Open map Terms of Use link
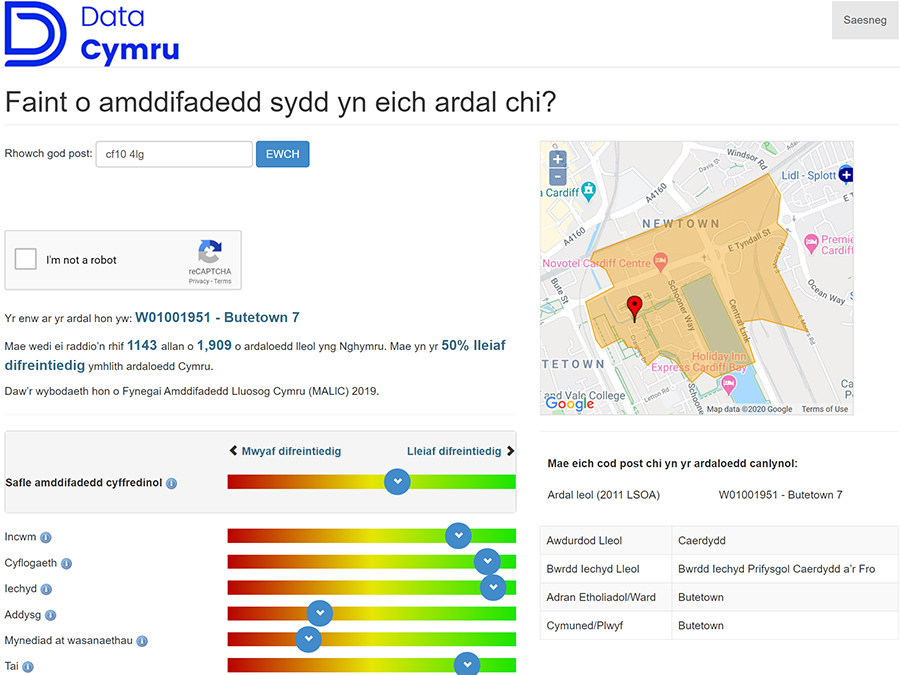The width and height of the screenshot is (900, 675). click(824, 409)
